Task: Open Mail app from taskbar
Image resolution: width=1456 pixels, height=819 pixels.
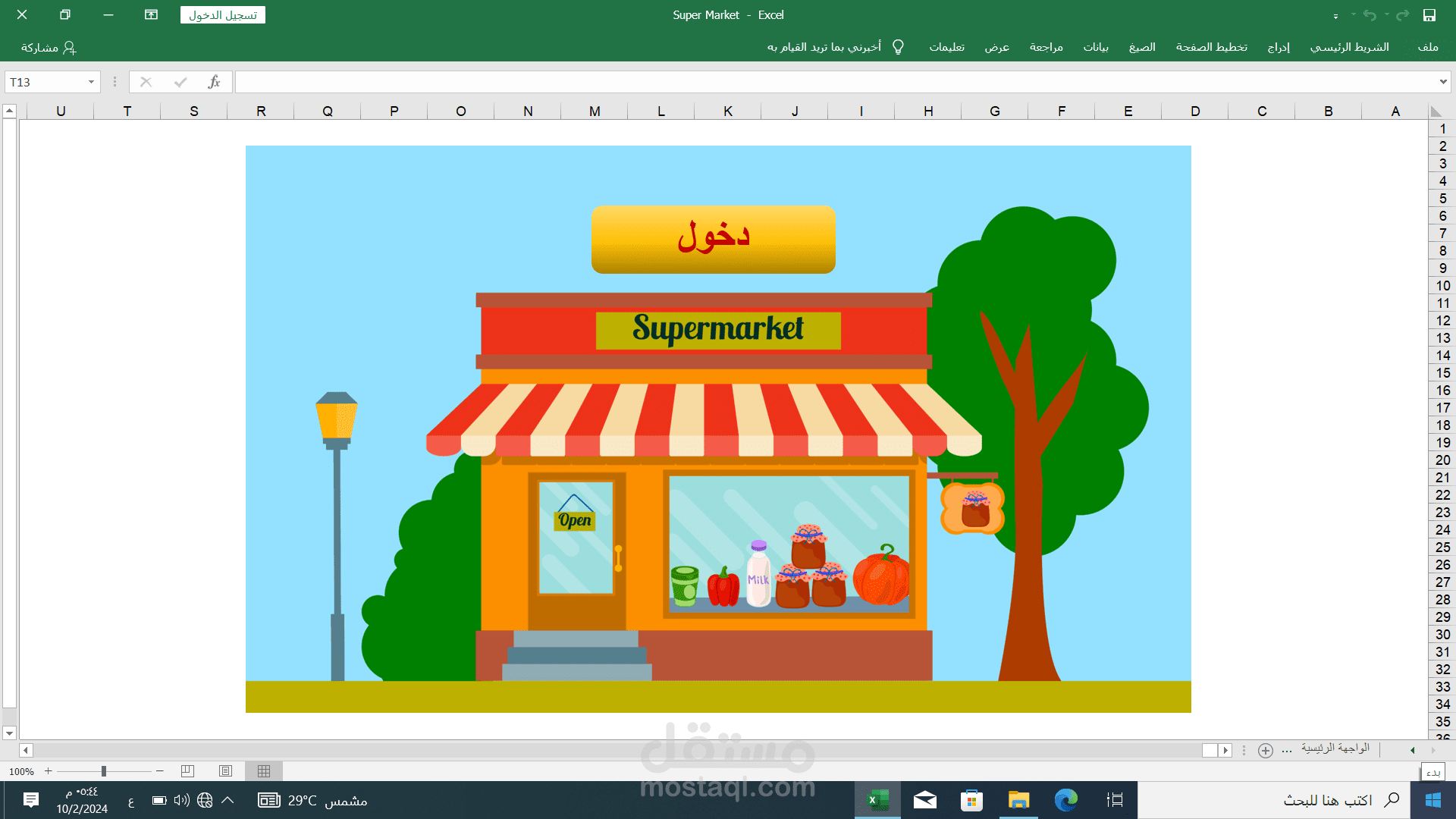Action: (x=924, y=800)
